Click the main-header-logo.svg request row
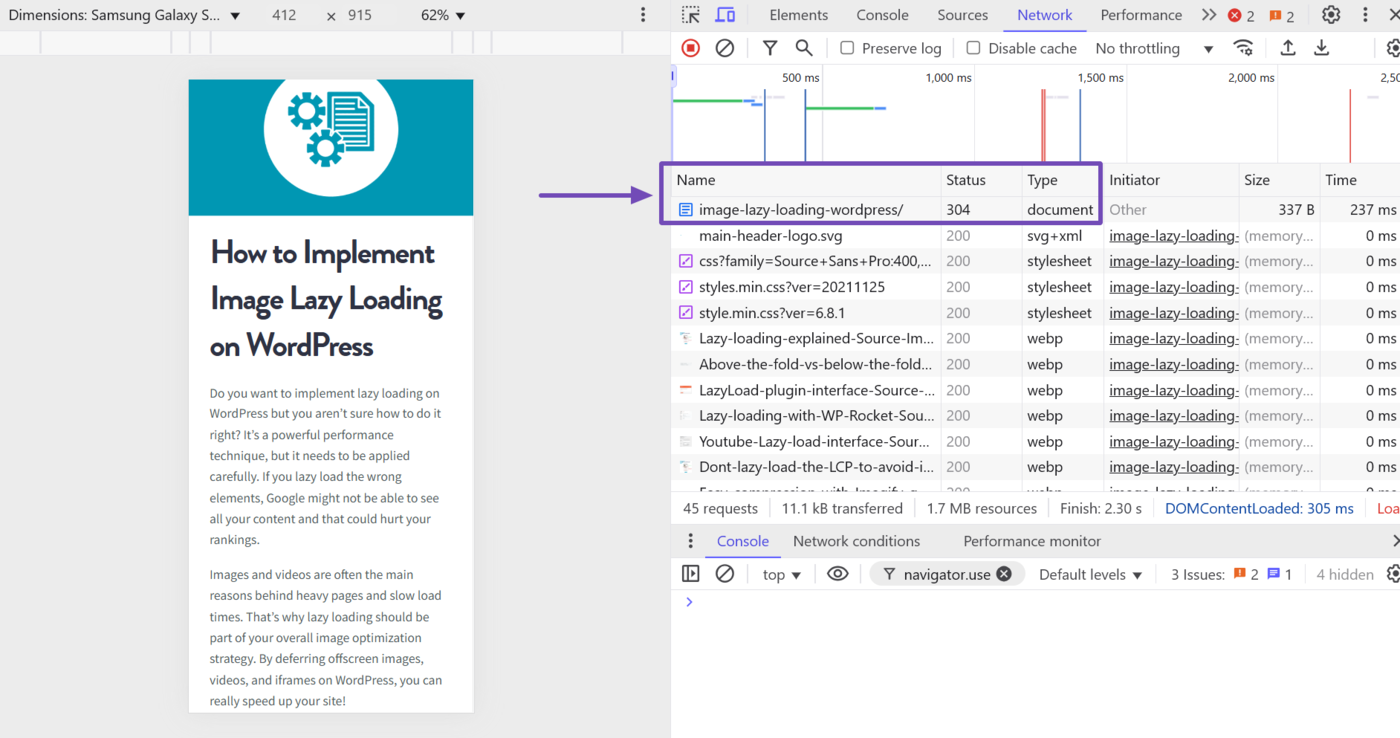This screenshot has height=738, width=1400. pos(770,236)
